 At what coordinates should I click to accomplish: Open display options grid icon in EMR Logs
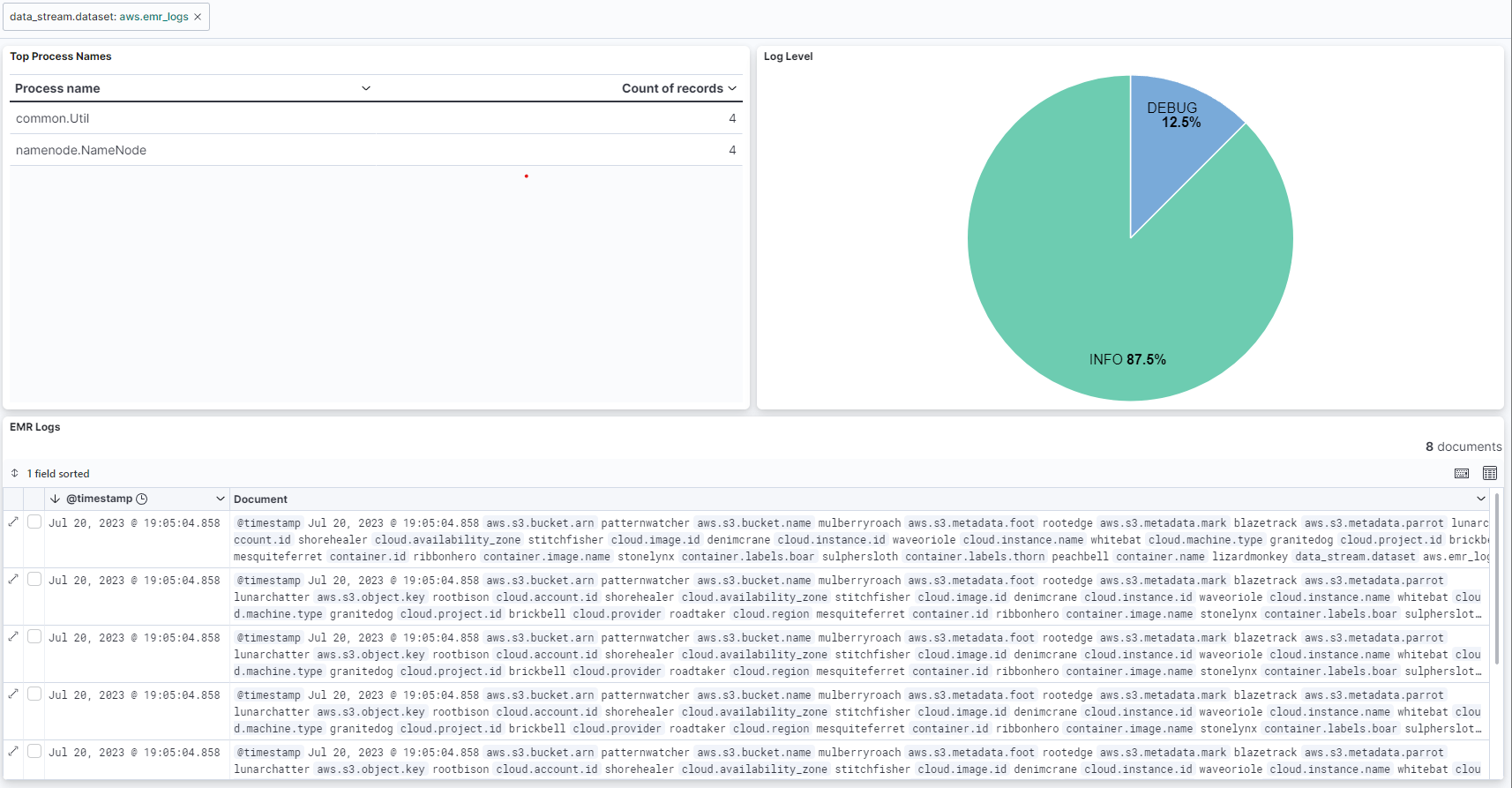(x=1490, y=474)
